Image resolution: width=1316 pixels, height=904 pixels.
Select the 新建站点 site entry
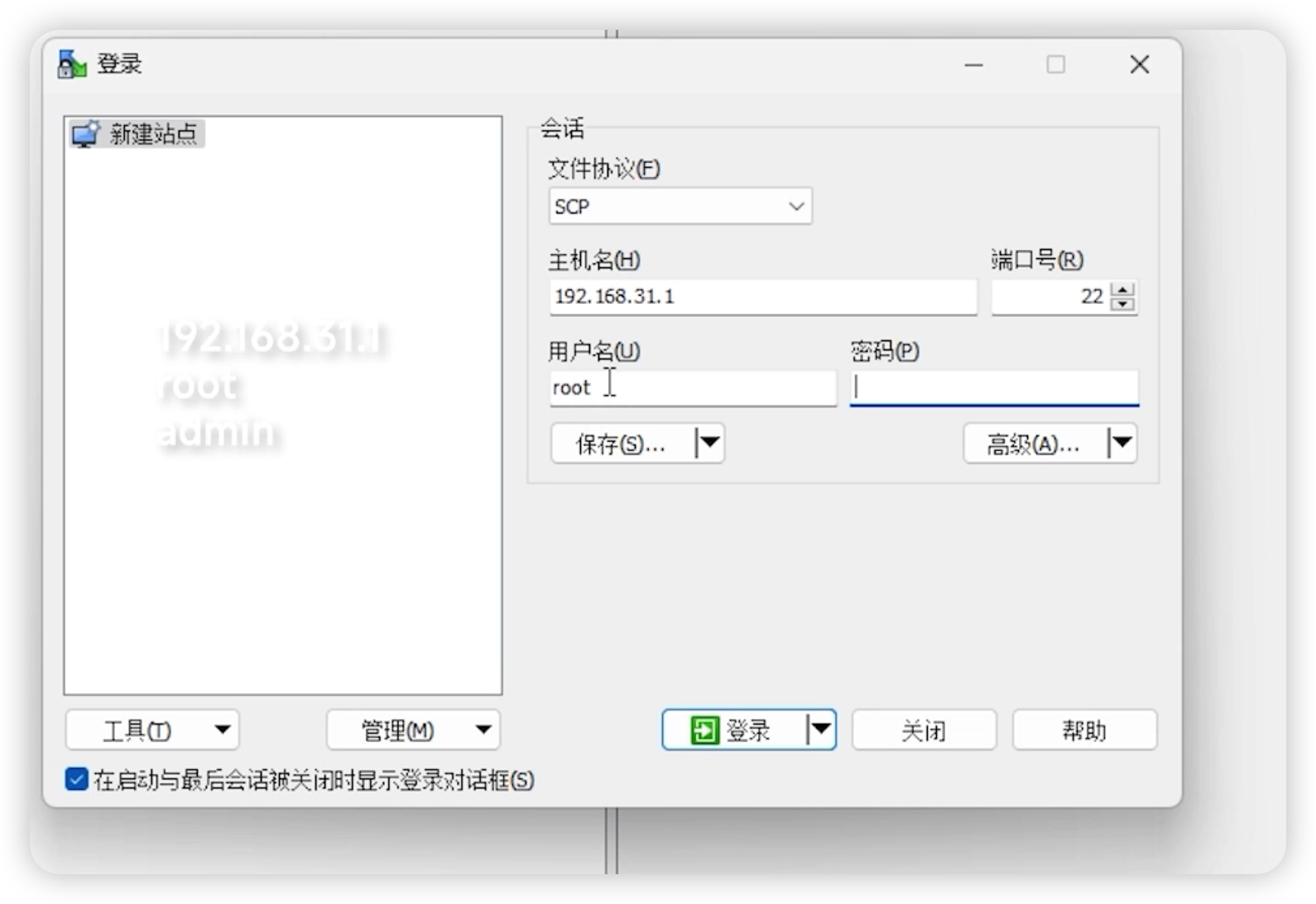coord(136,133)
